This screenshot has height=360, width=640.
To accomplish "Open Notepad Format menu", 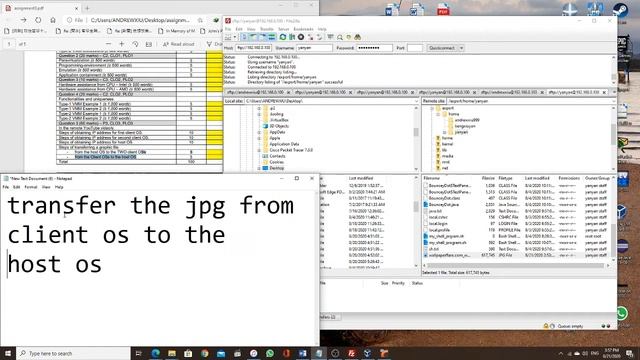I will tap(31, 187).
